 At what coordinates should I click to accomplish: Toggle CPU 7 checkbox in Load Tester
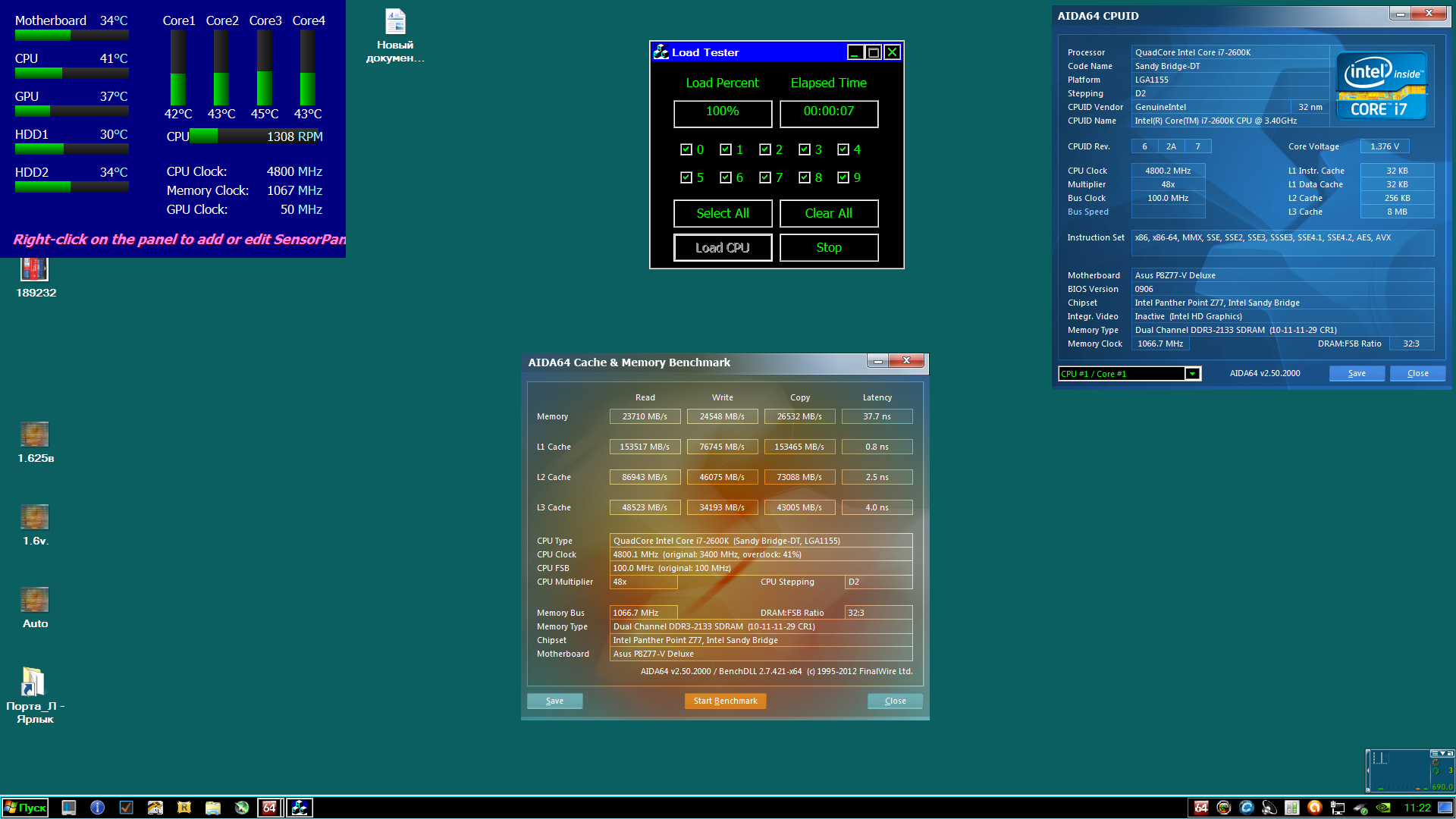(764, 177)
